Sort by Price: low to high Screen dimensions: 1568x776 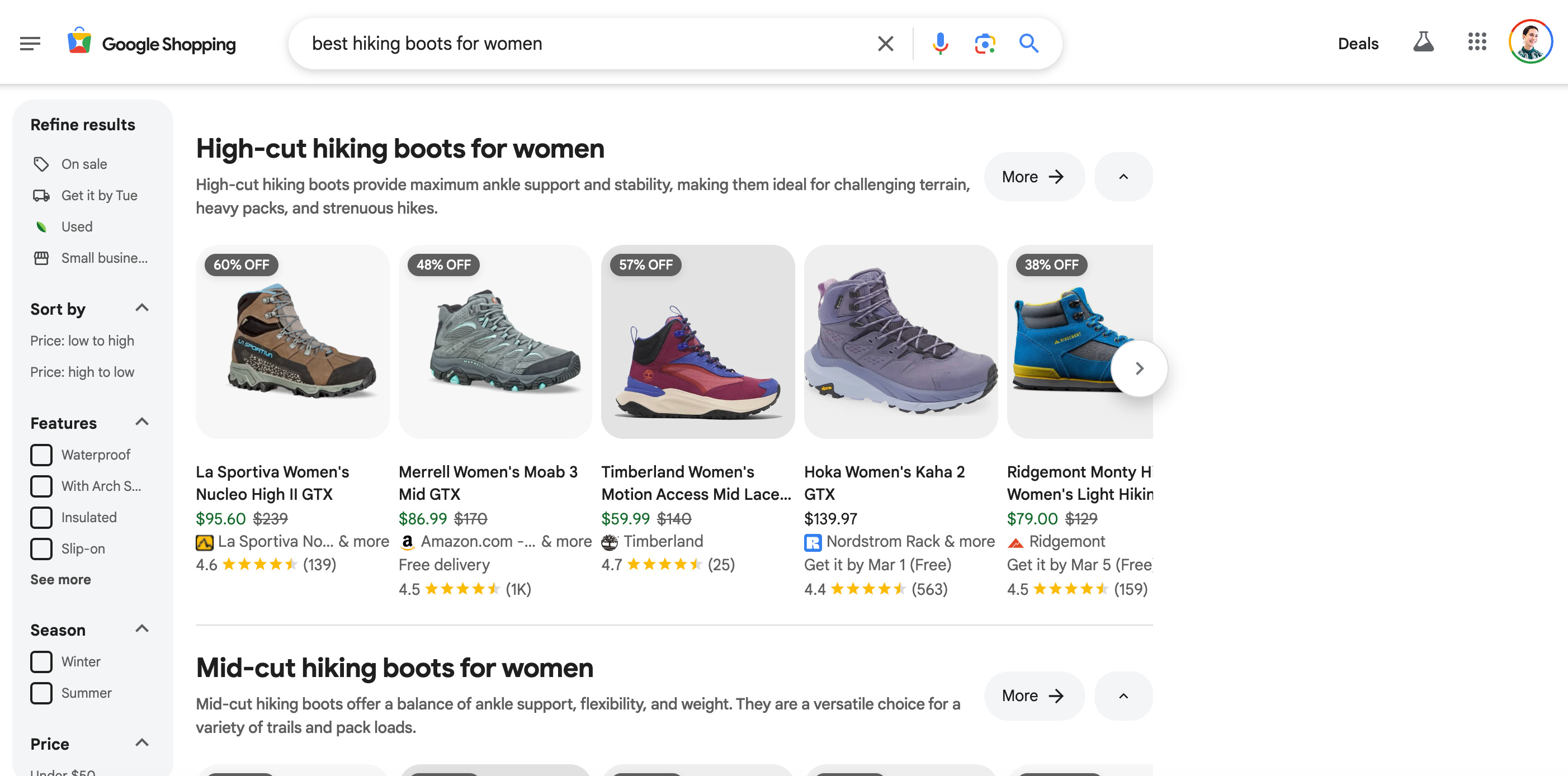pyautogui.click(x=82, y=341)
